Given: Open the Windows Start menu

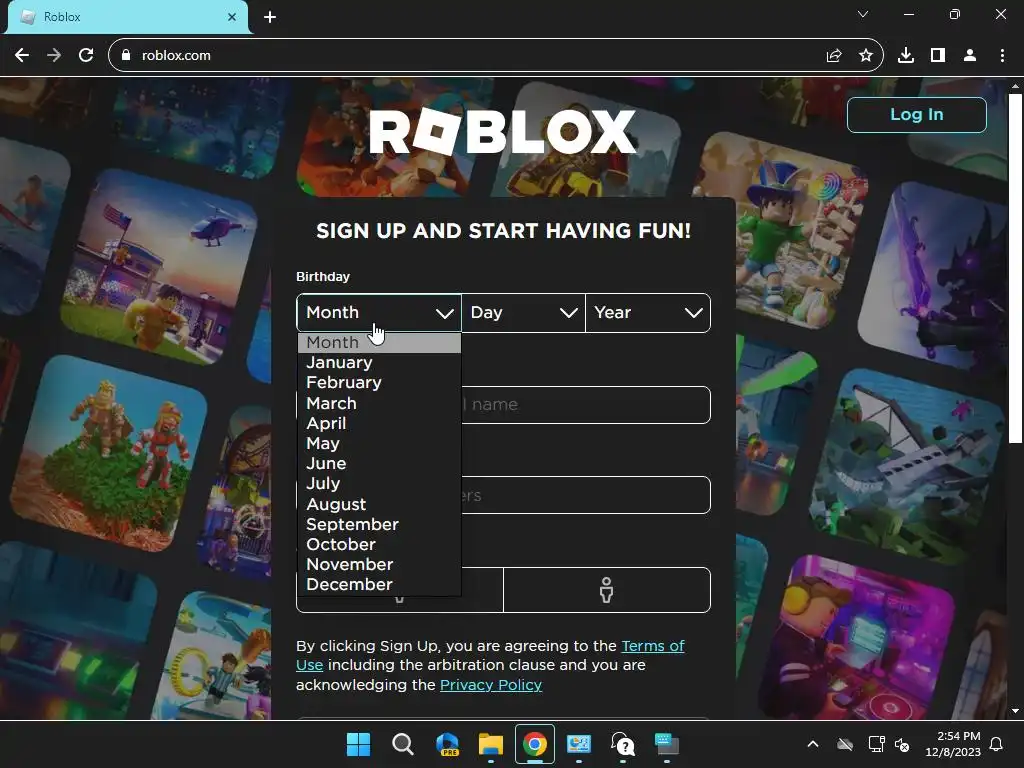Looking at the screenshot, I should click(359, 744).
